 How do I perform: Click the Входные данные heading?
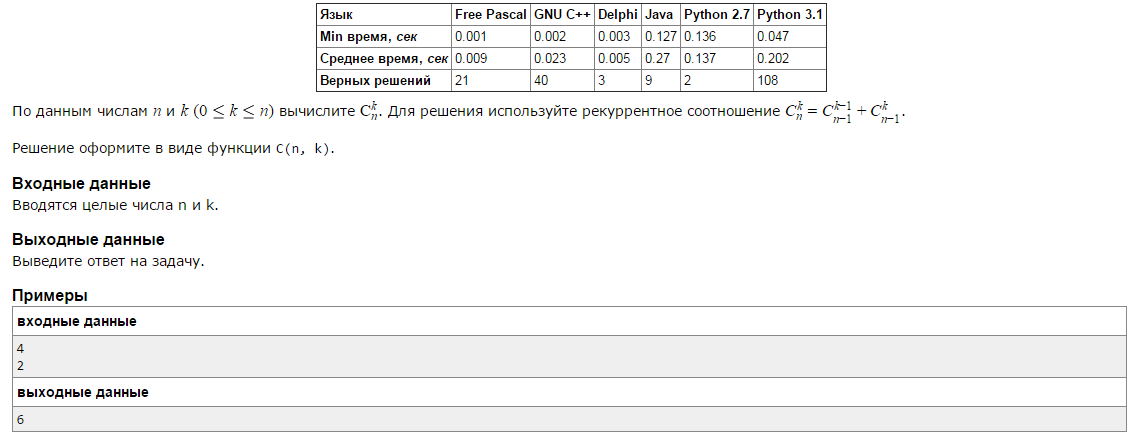(x=81, y=184)
